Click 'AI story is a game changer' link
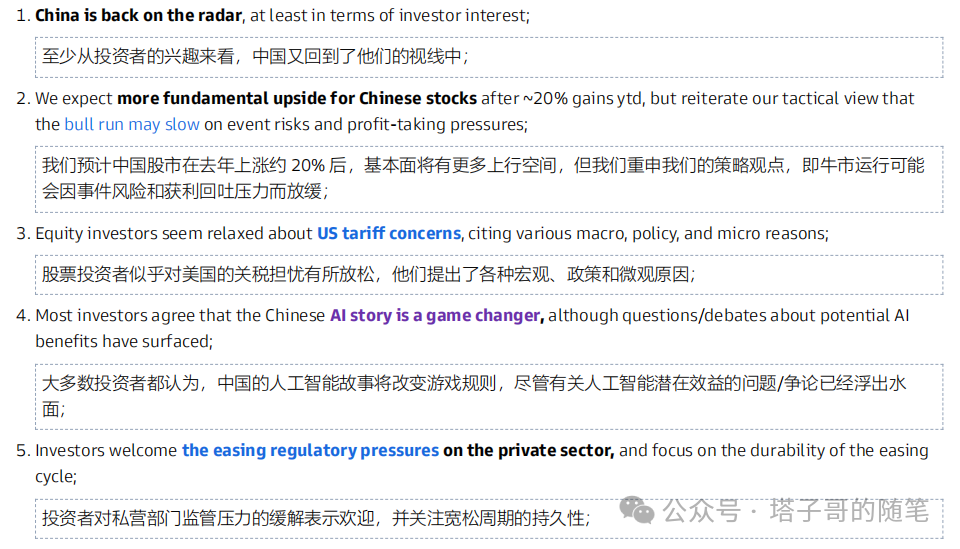 [x=435, y=315]
